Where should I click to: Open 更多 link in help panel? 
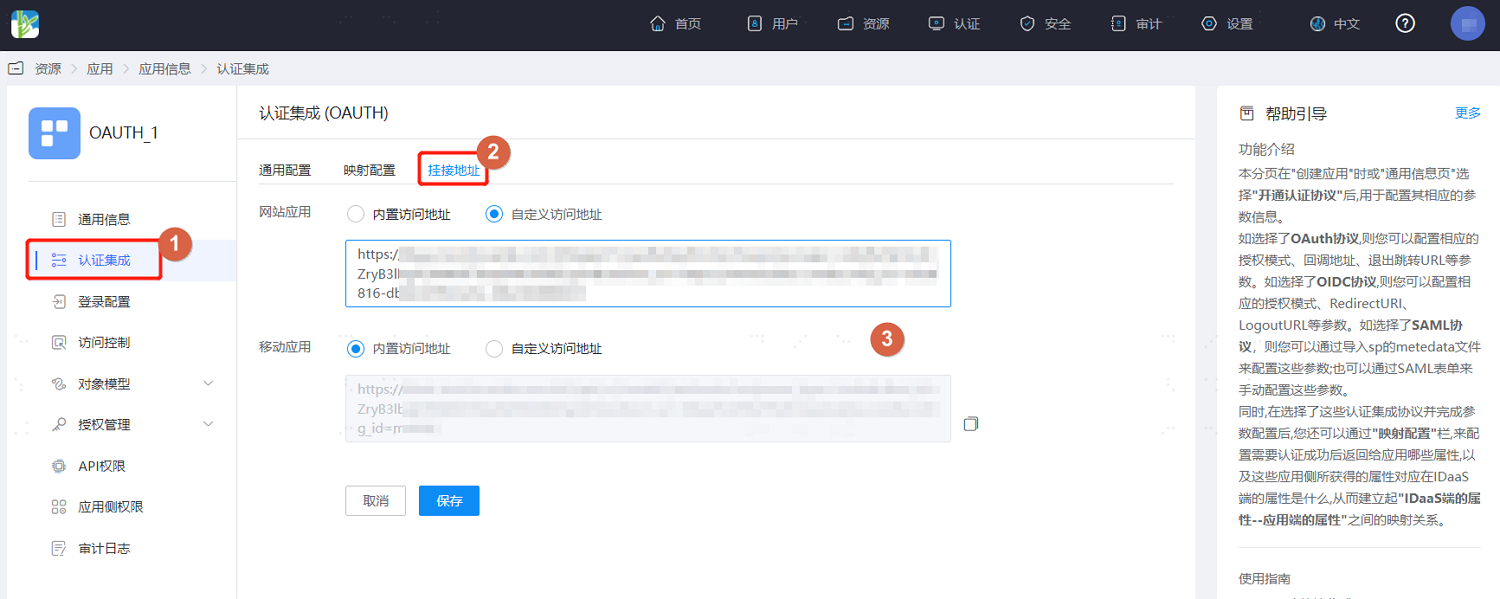coord(1467,113)
